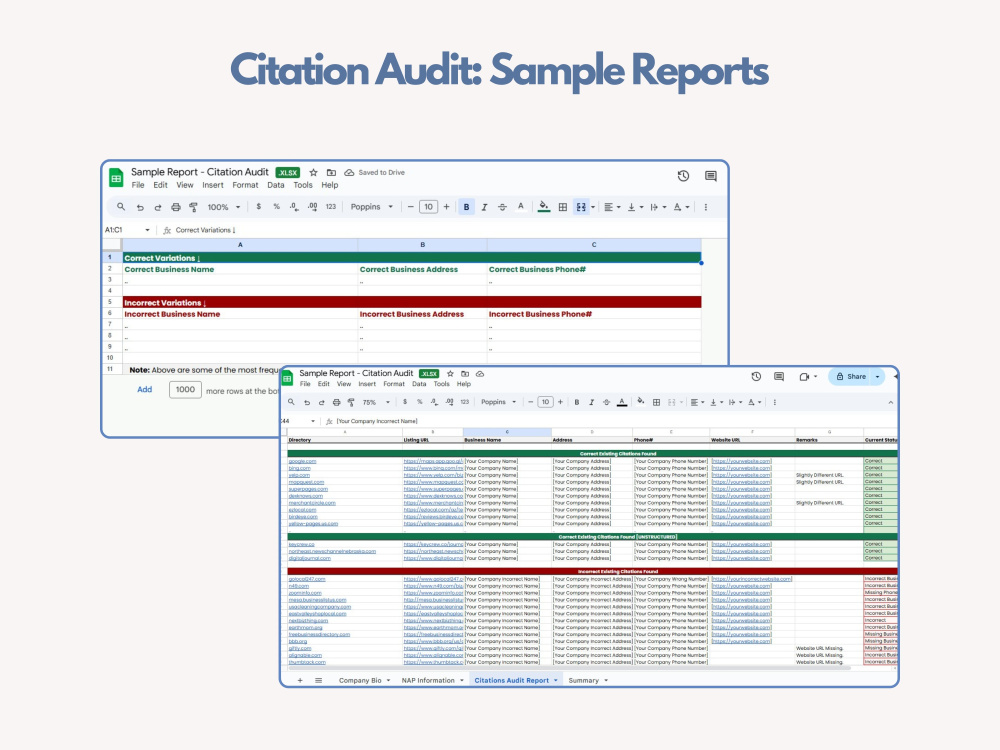Toggle strikethrough in the front window toolbar
This screenshot has width=1000, height=750.
tap(606, 402)
